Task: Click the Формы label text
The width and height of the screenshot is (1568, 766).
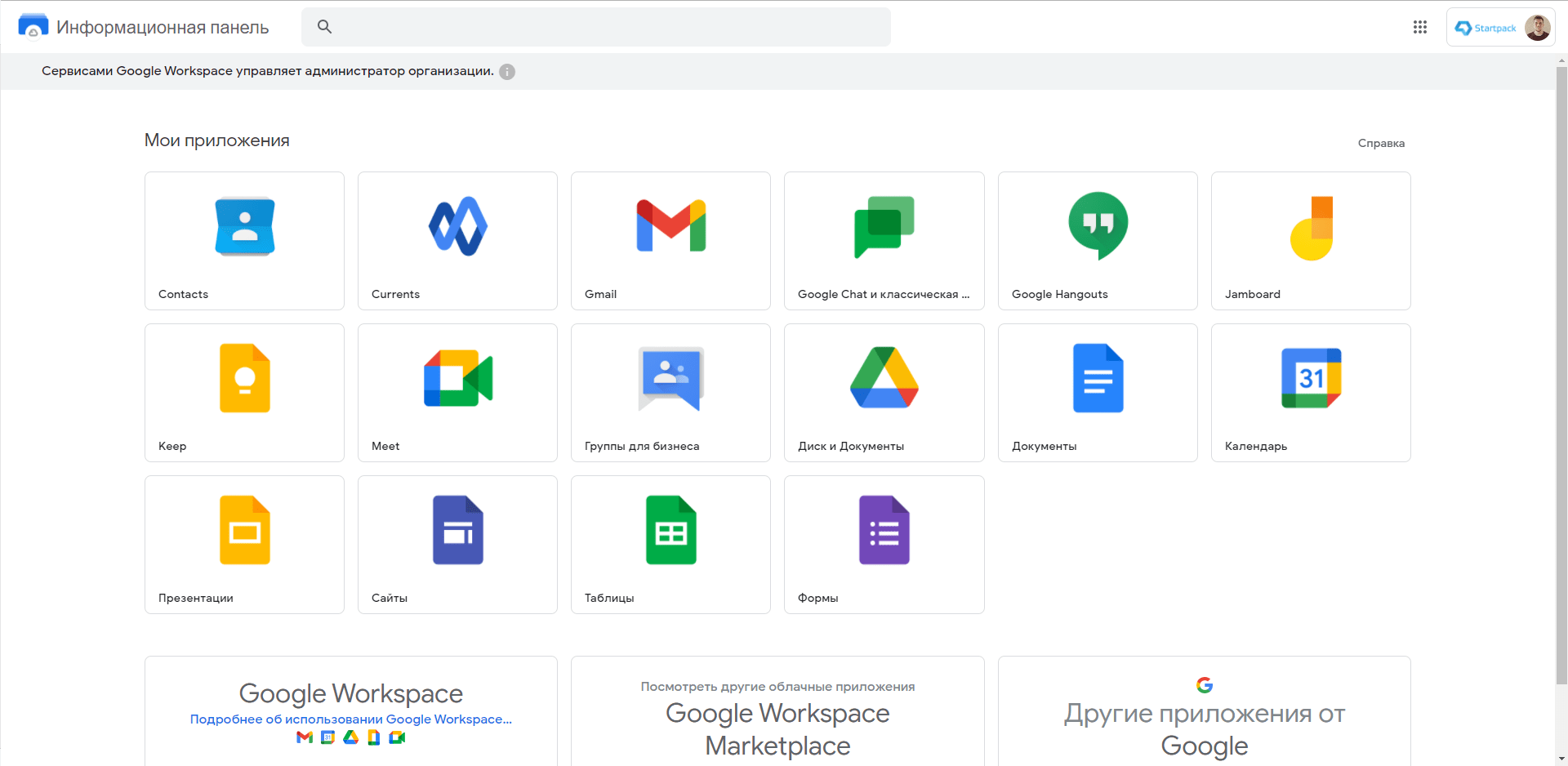Action: click(x=818, y=598)
